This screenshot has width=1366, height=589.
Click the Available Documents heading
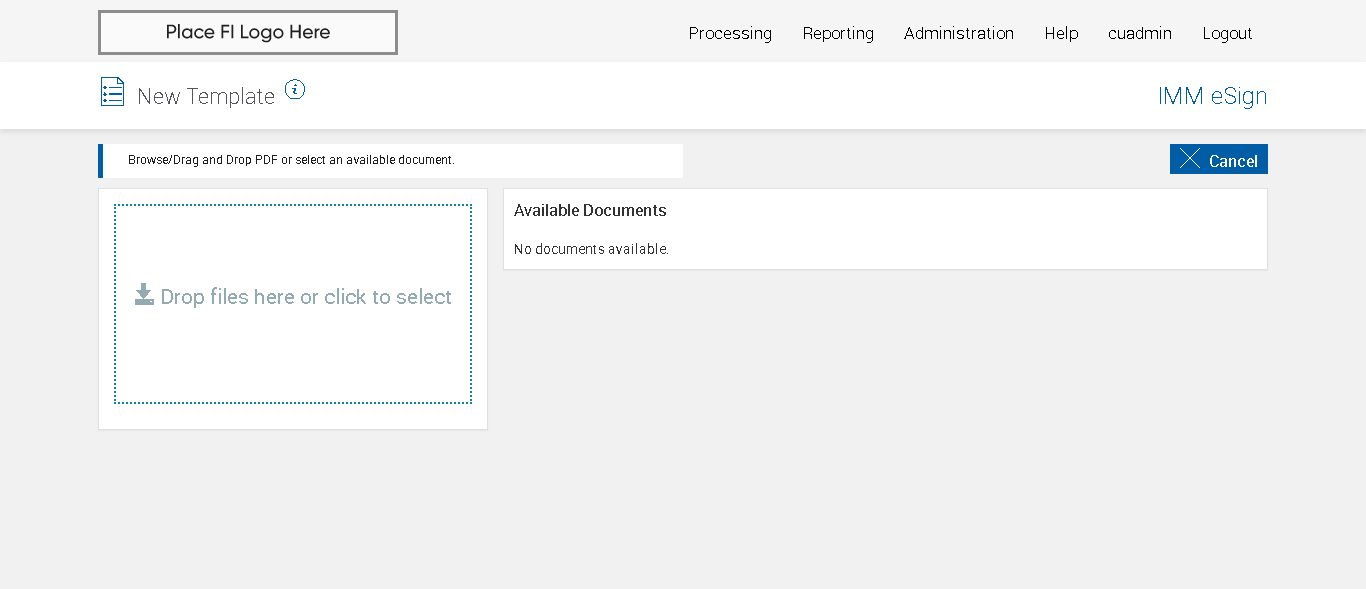click(590, 211)
